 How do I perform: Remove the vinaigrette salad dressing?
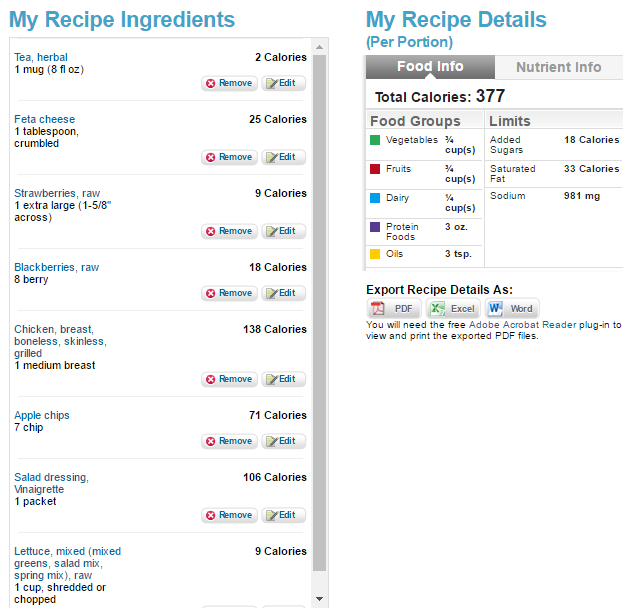click(229, 515)
